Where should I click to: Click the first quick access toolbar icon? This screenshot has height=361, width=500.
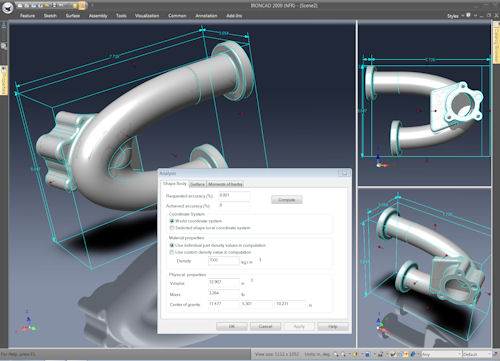click(21, 6)
